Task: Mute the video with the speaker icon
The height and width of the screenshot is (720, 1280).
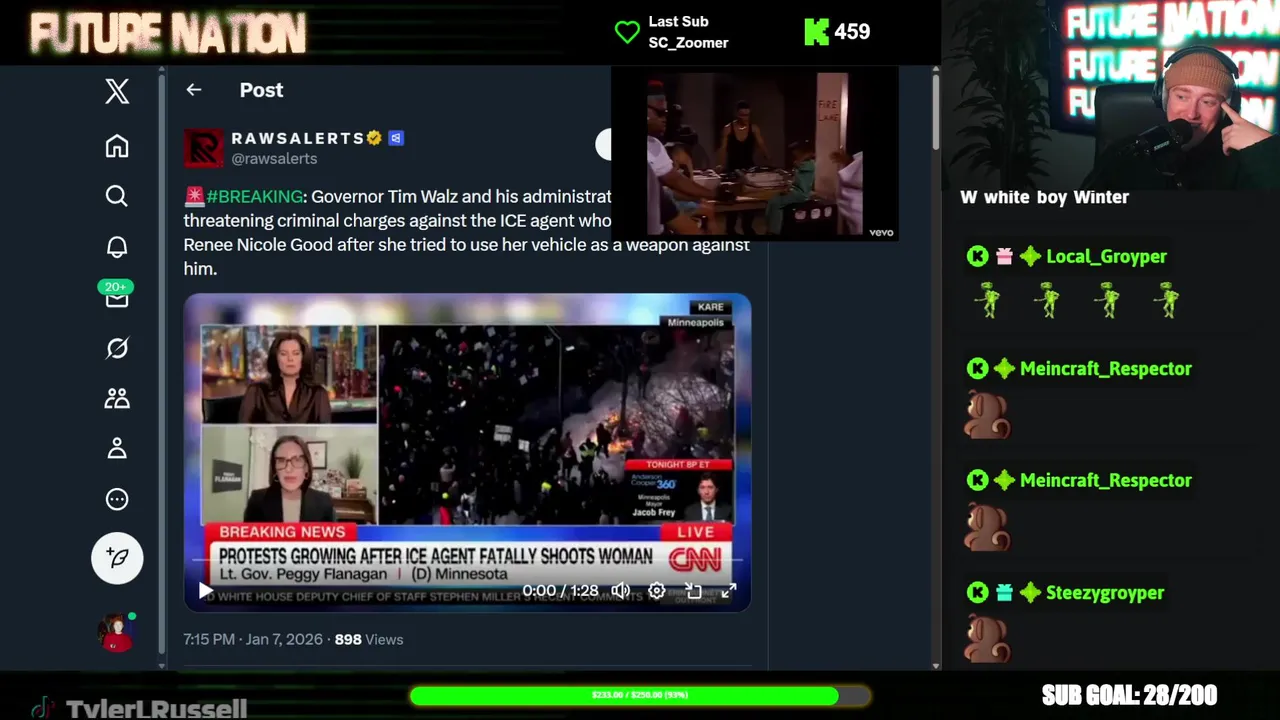Action: pyautogui.click(x=621, y=591)
